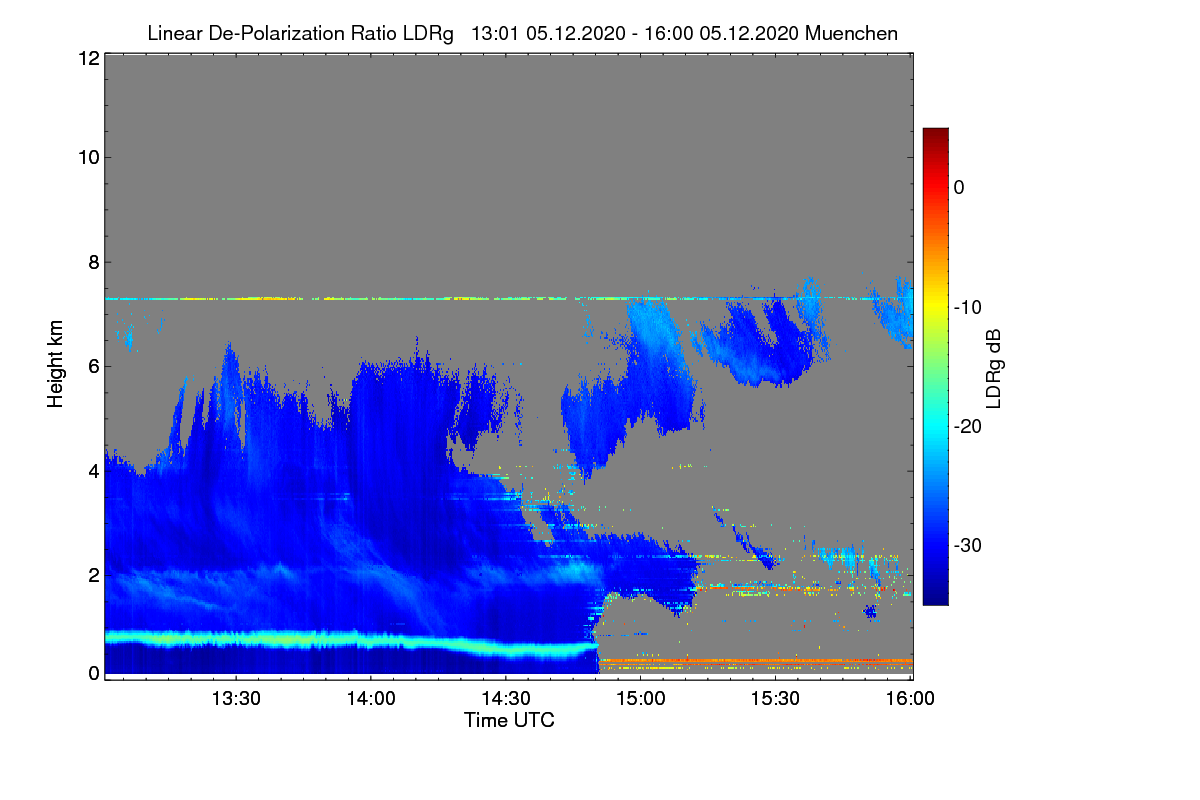1200x800 pixels.
Task: Click the 13:30 time tick label
Action: click(x=235, y=699)
